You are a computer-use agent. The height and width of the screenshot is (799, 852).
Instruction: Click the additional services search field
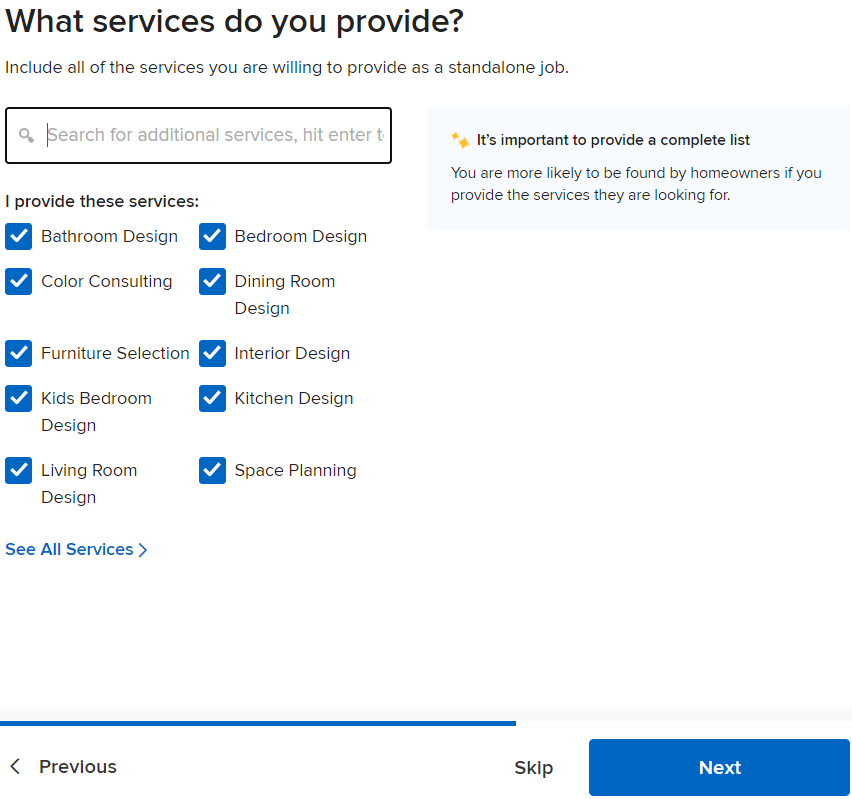point(198,135)
